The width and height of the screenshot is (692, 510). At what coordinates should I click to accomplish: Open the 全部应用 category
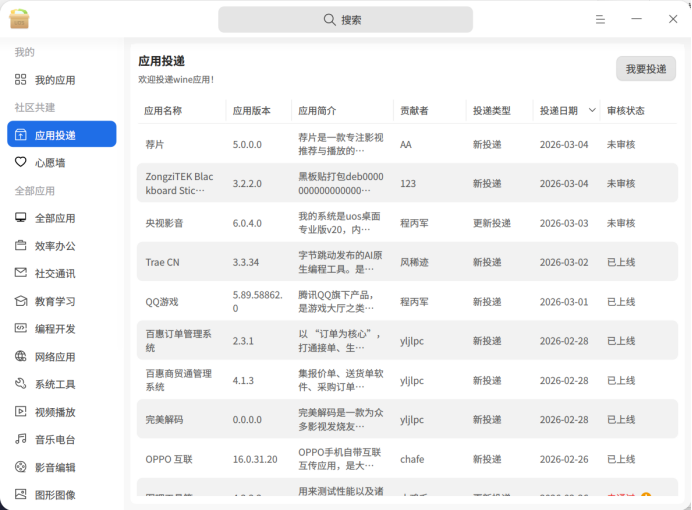(55, 218)
